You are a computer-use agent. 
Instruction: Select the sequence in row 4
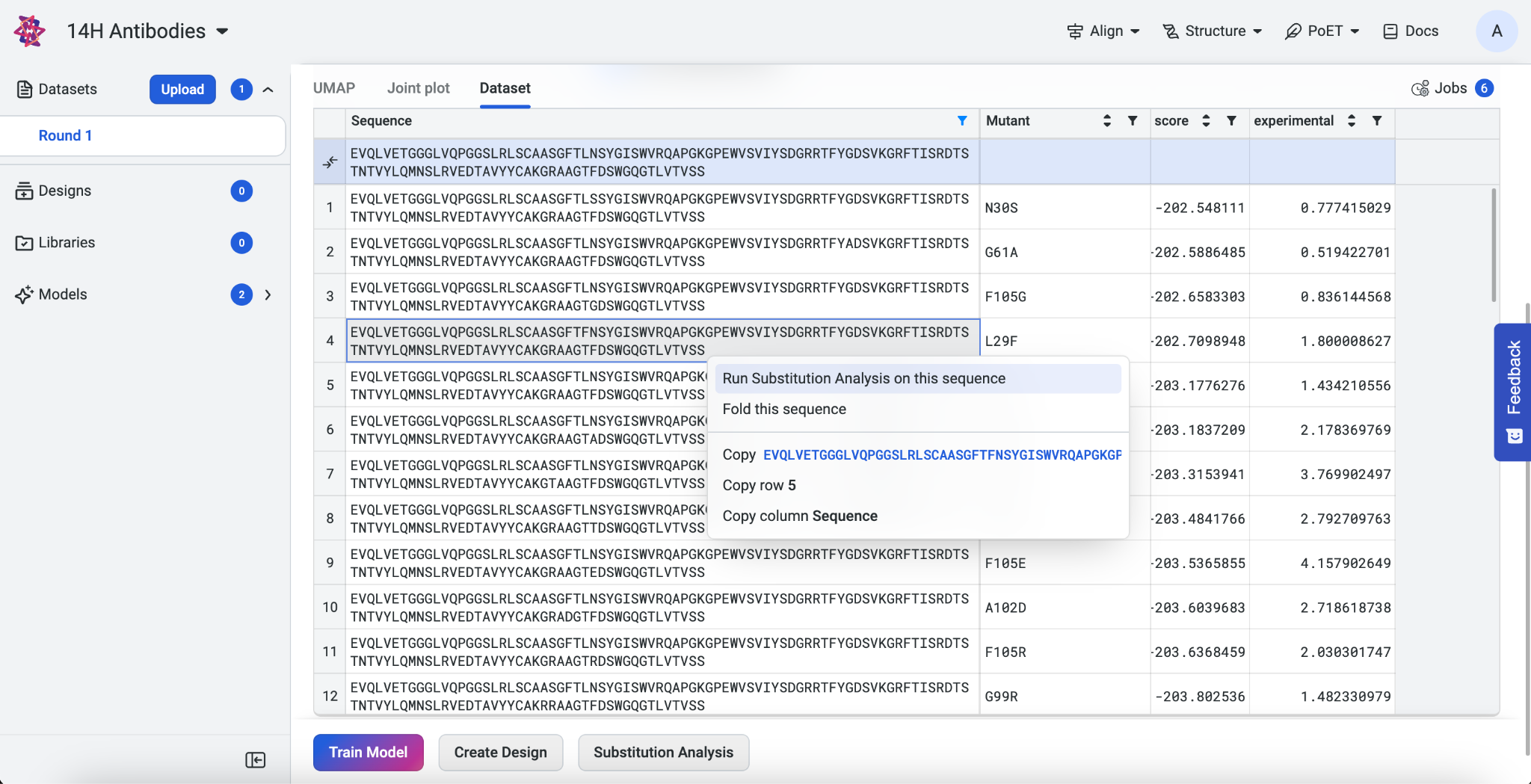coord(663,341)
